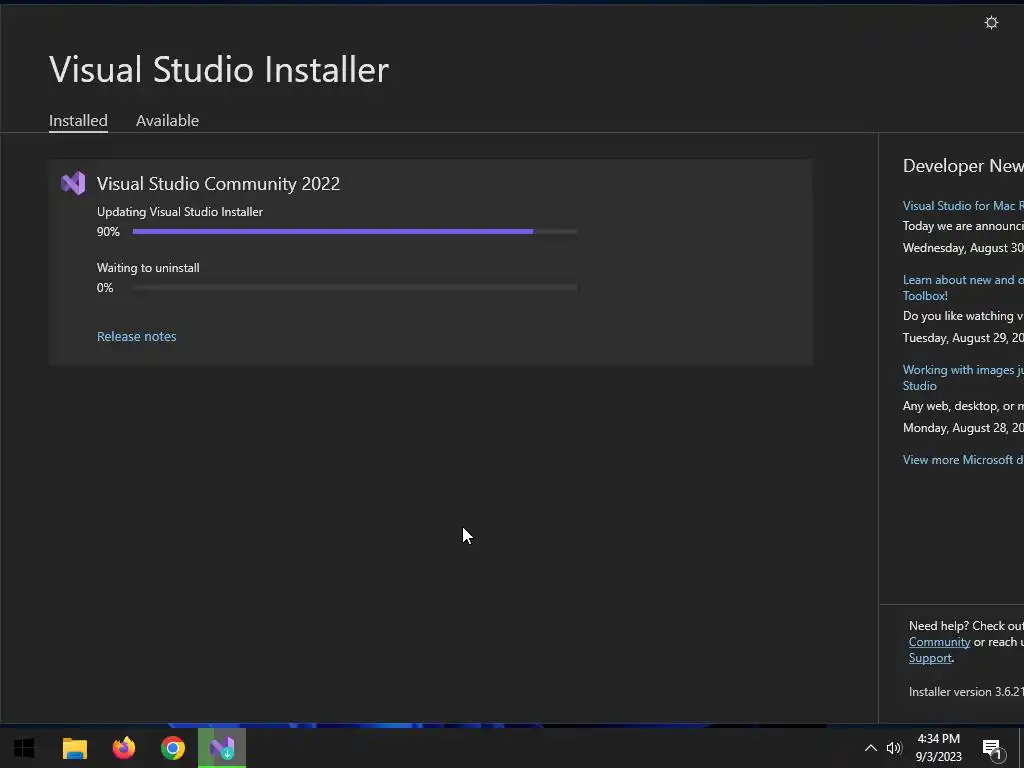Click the Visual Studio Installer window title
This screenshot has width=1024, height=768.
219,69
